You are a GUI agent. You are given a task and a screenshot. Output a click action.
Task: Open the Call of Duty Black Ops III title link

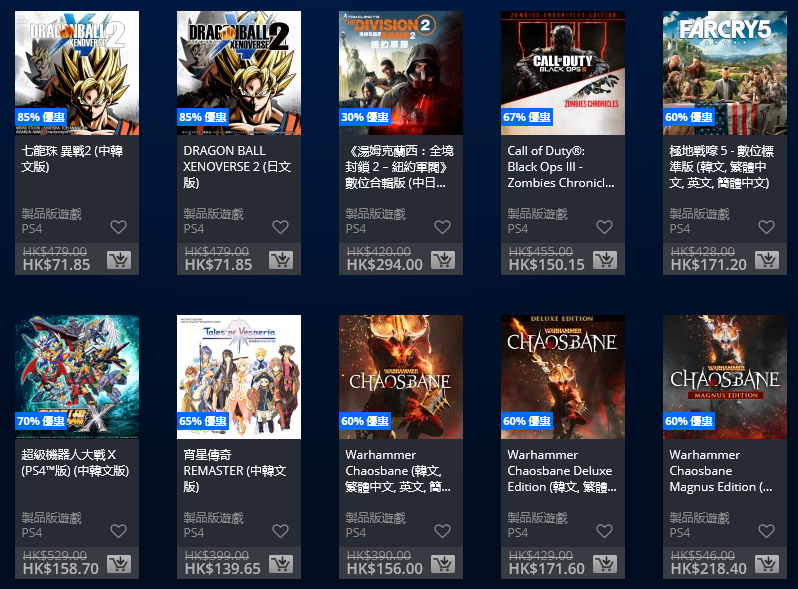click(561, 166)
